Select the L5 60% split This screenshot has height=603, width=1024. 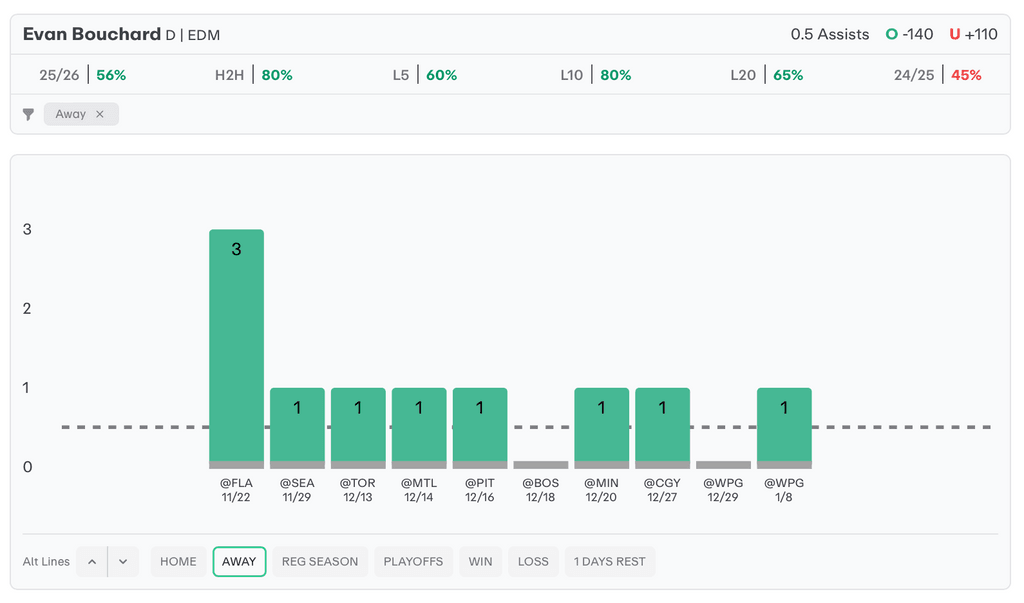[425, 75]
